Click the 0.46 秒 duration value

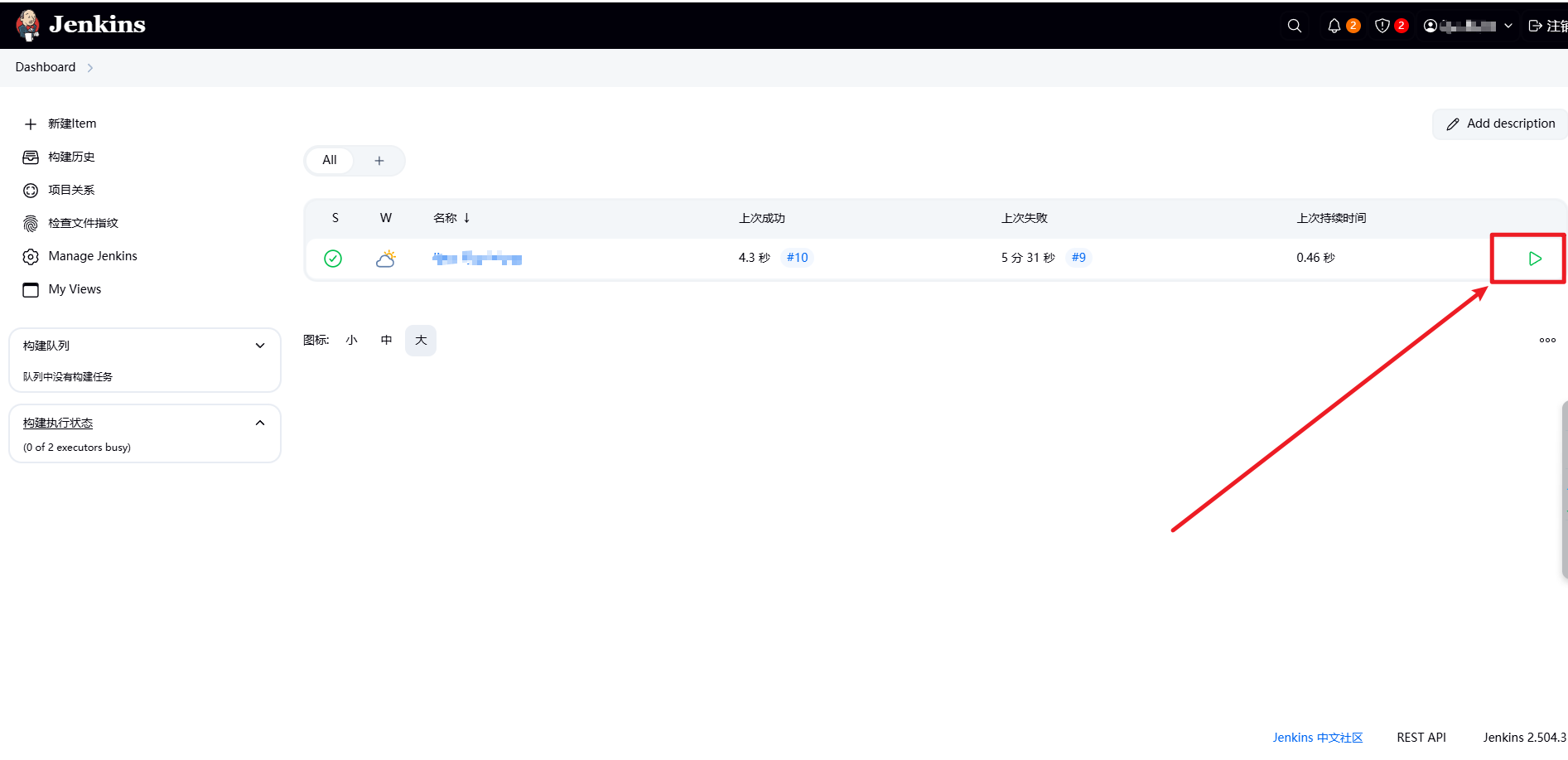click(1315, 258)
